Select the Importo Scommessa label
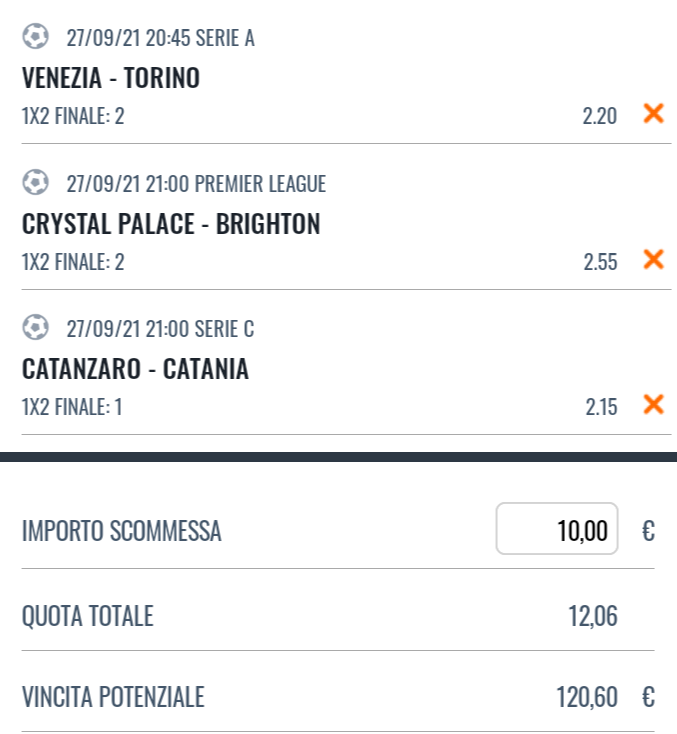 [x=121, y=531]
